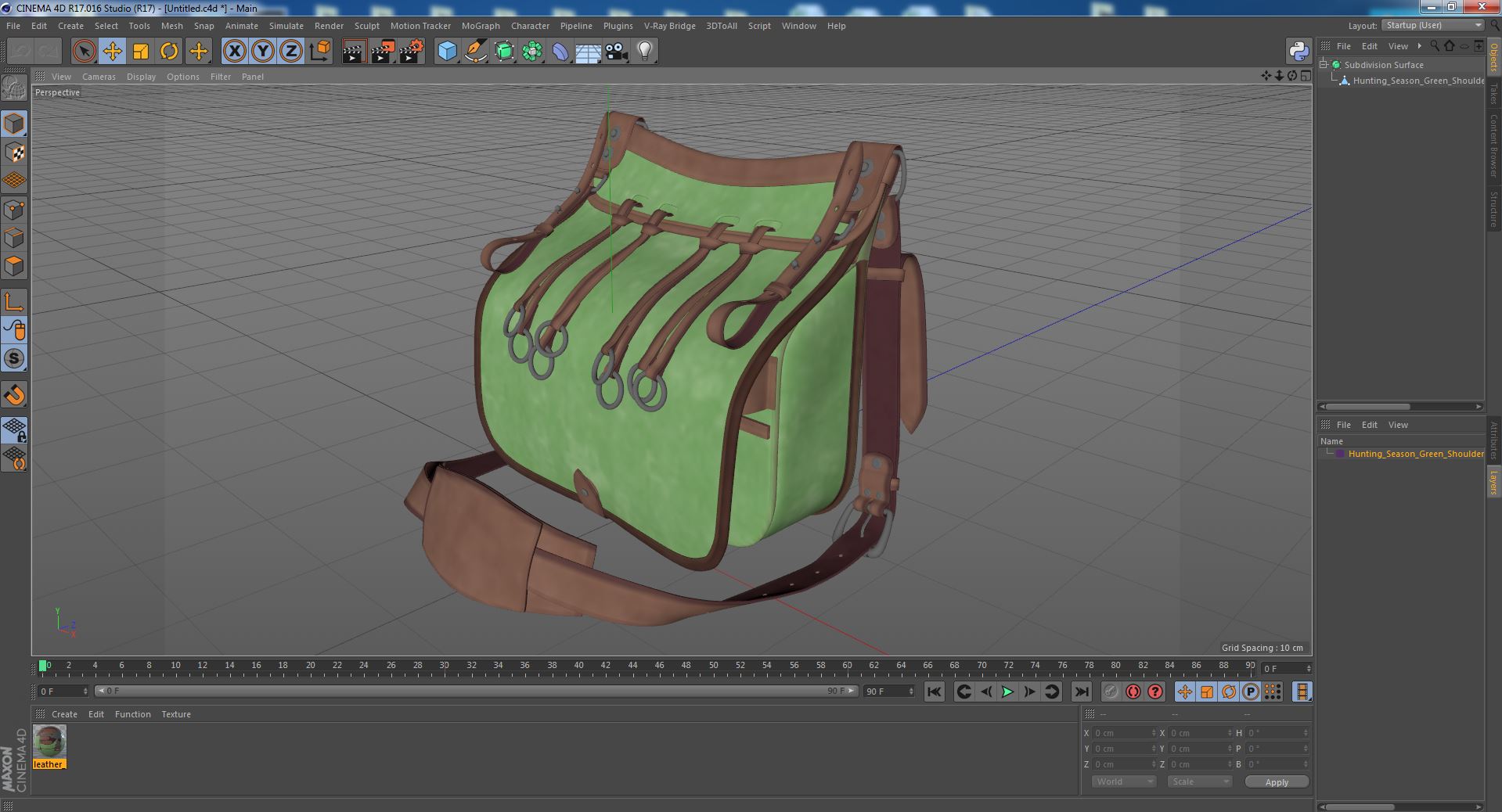Open the V-Ray Bridge menu
The image size is (1502, 812).
click(x=669, y=26)
